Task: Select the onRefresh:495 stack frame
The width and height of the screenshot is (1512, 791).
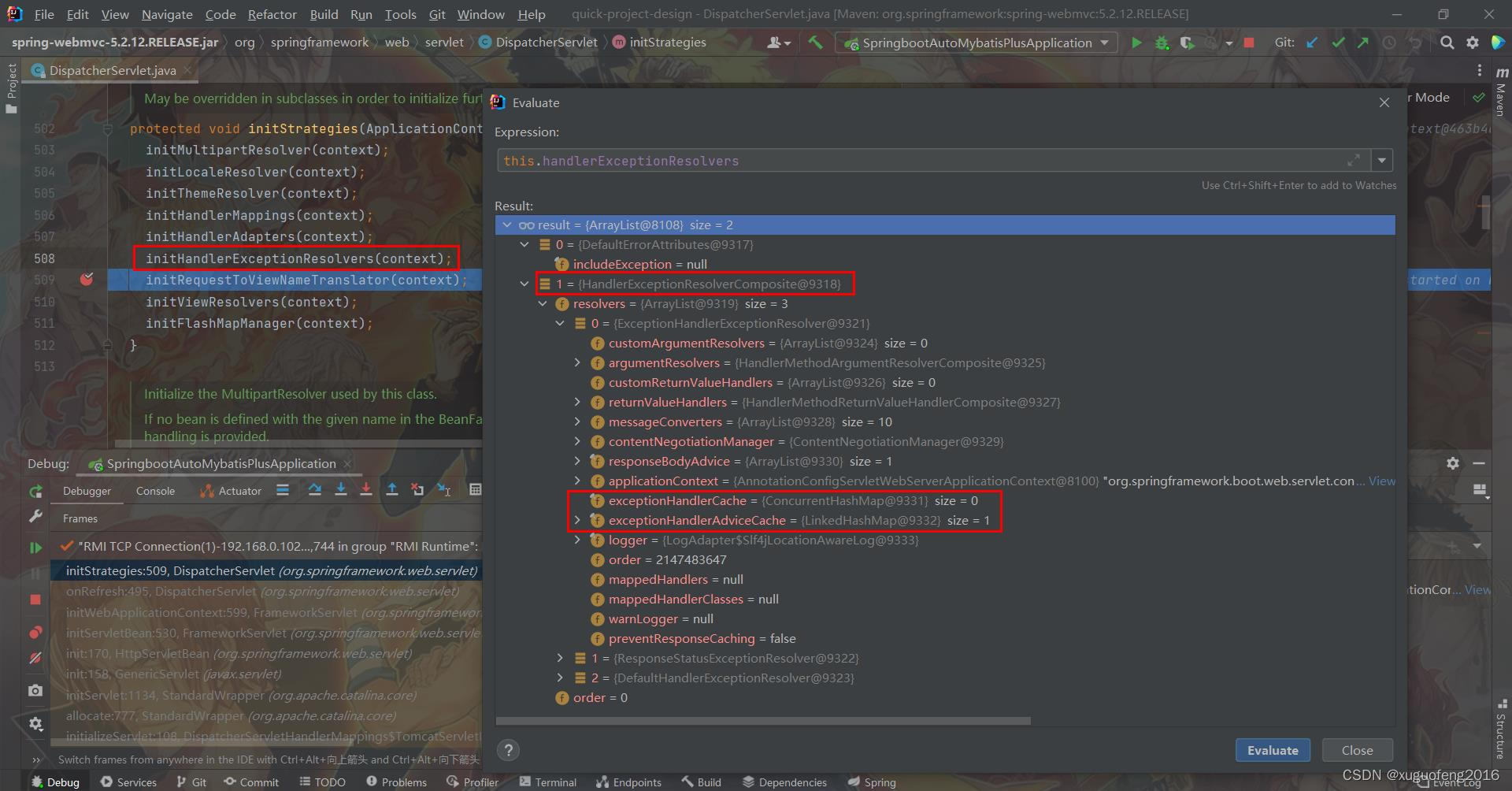Action: coord(266,591)
